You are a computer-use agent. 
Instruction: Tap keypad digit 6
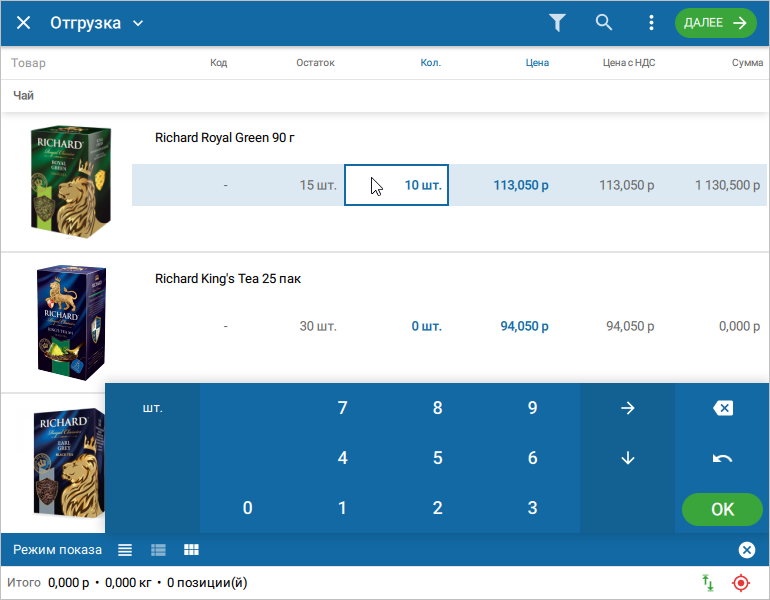tap(532, 458)
